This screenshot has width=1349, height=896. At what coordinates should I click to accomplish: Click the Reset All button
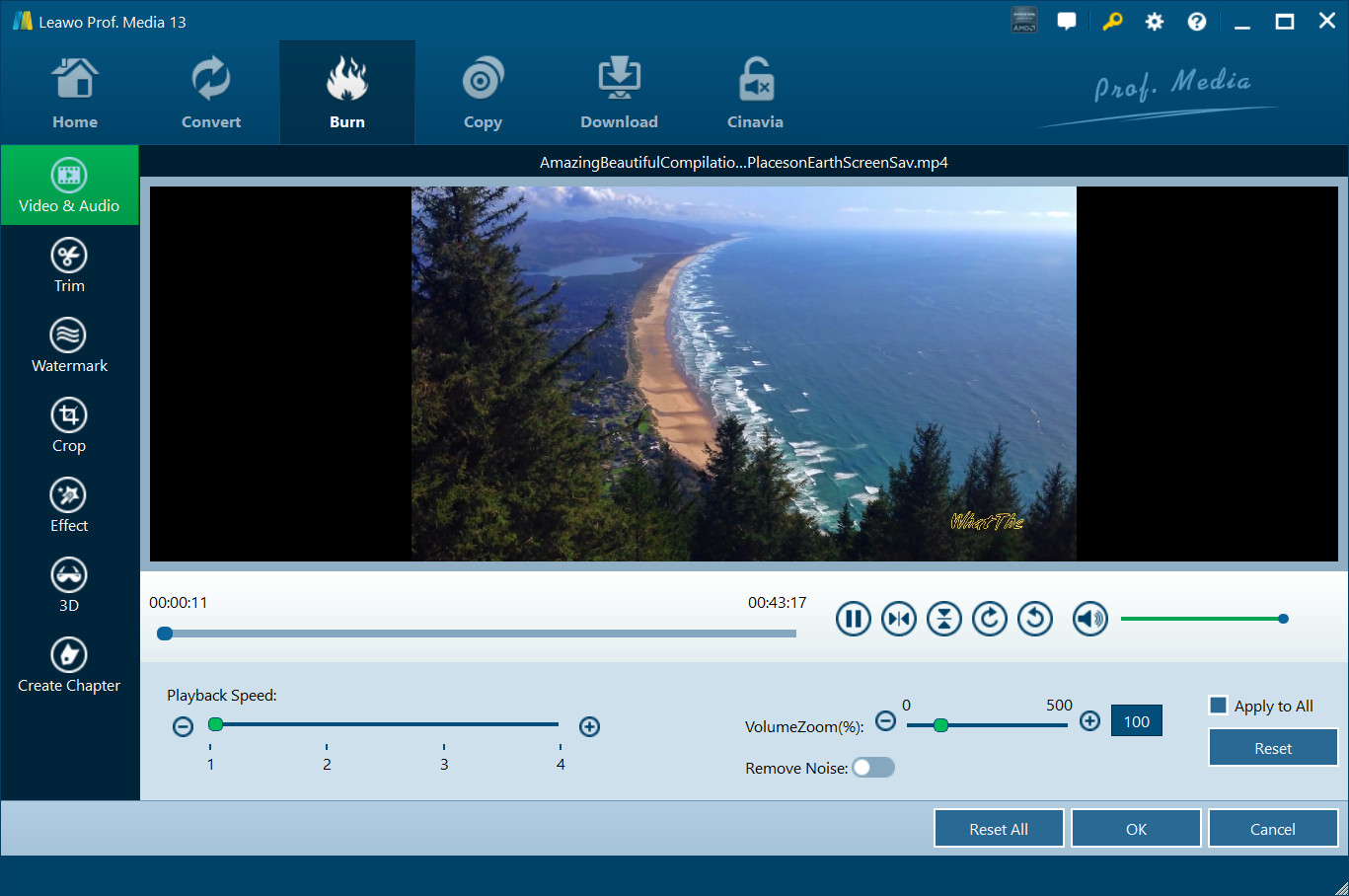pos(998,829)
